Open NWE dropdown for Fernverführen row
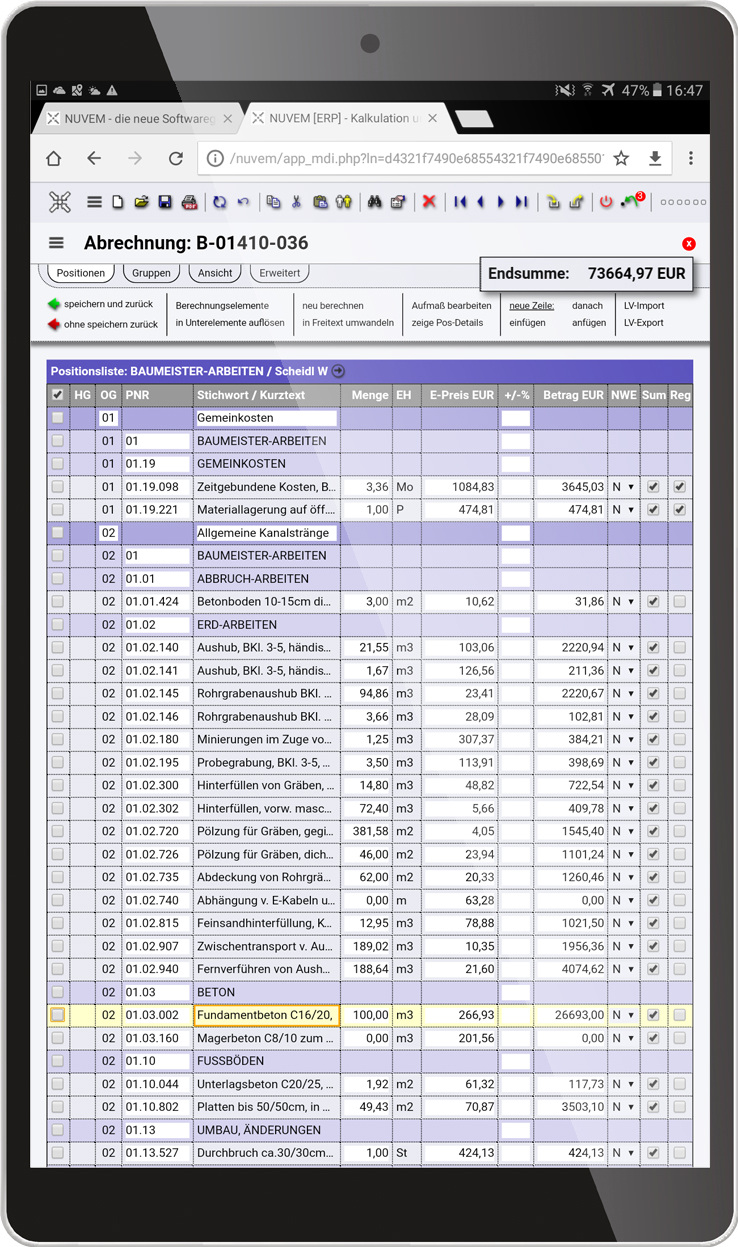Image resolution: width=738 pixels, height=1247 pixels. [x=623, y=969]
